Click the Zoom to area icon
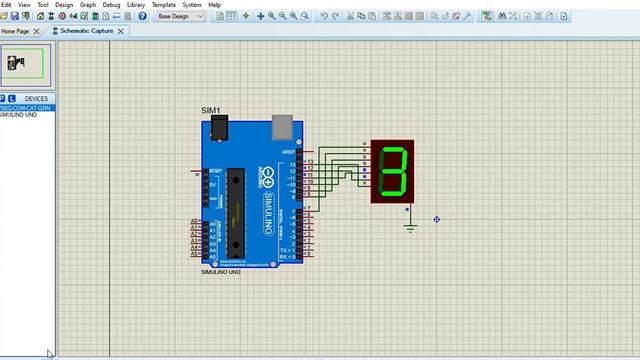The height and width of the screenshot is (360, 640). (304, 16)
